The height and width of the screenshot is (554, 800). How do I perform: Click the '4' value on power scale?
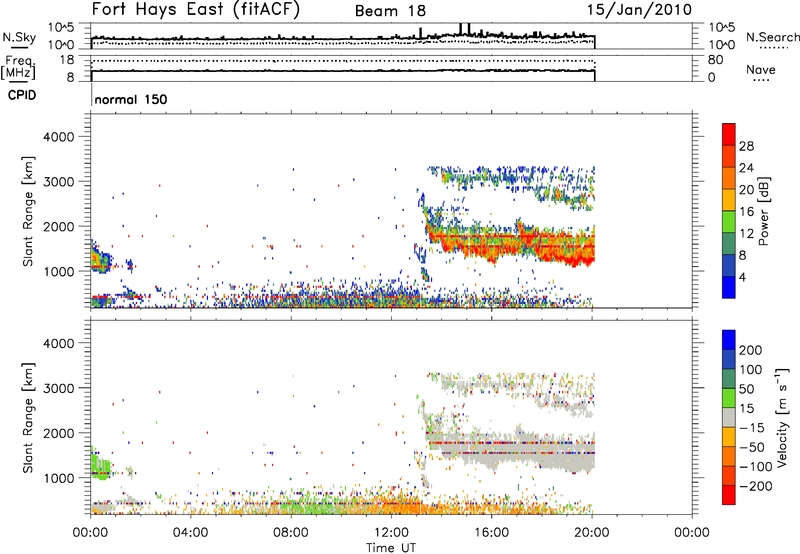coord(742,277)
